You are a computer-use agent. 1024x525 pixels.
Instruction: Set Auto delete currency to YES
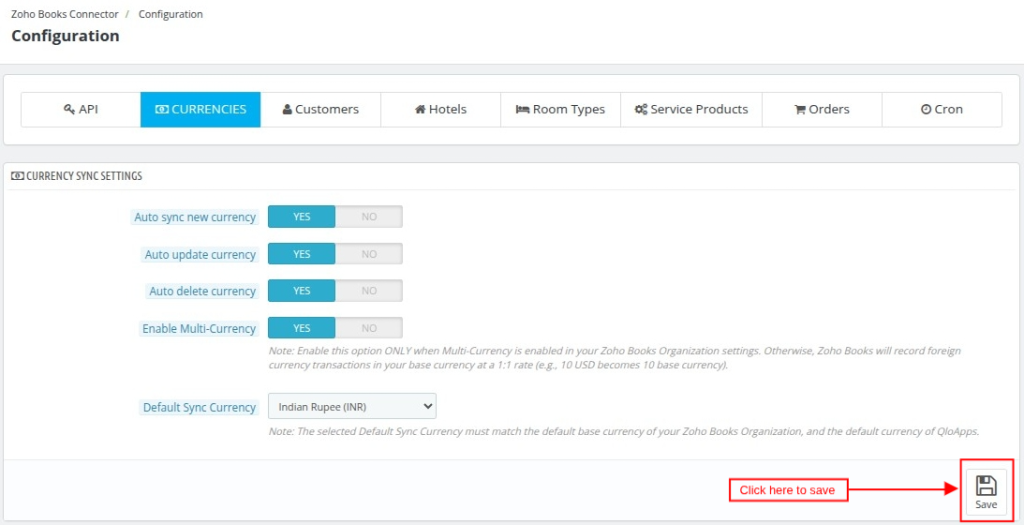pyautogui.click(x=302, y=291)
